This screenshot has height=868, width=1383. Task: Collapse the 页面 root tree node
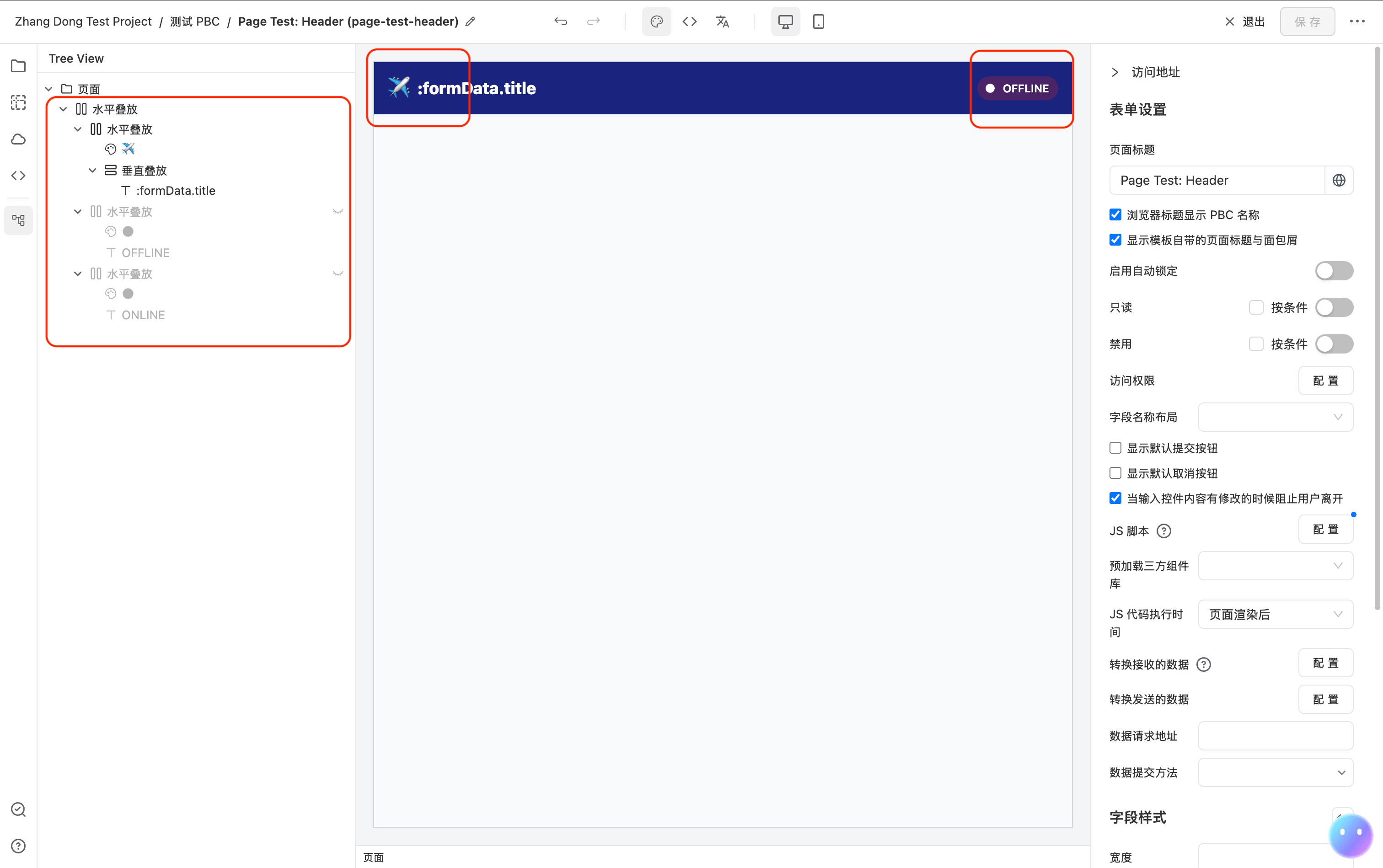pos(49,89)
